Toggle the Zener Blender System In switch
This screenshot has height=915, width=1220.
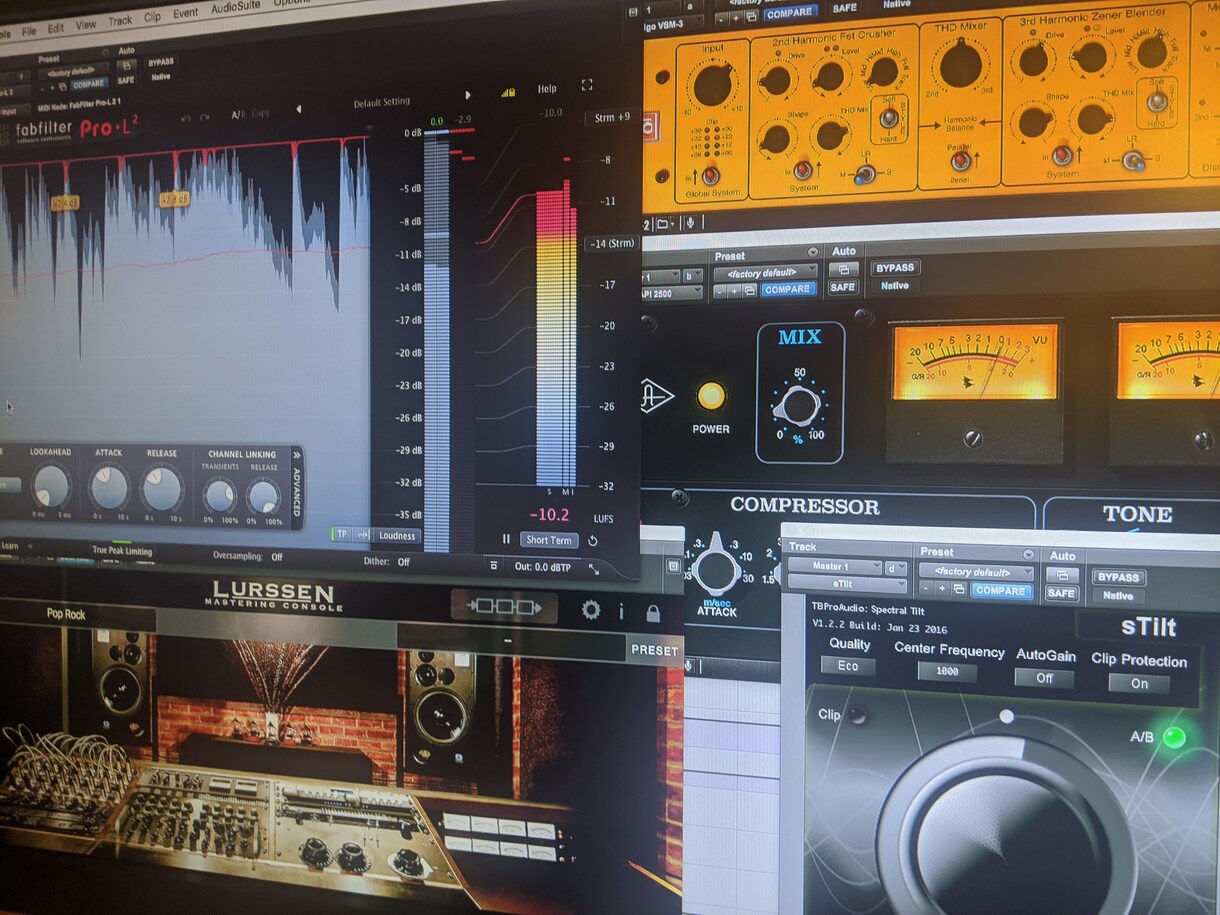(x=1062, y=155)
